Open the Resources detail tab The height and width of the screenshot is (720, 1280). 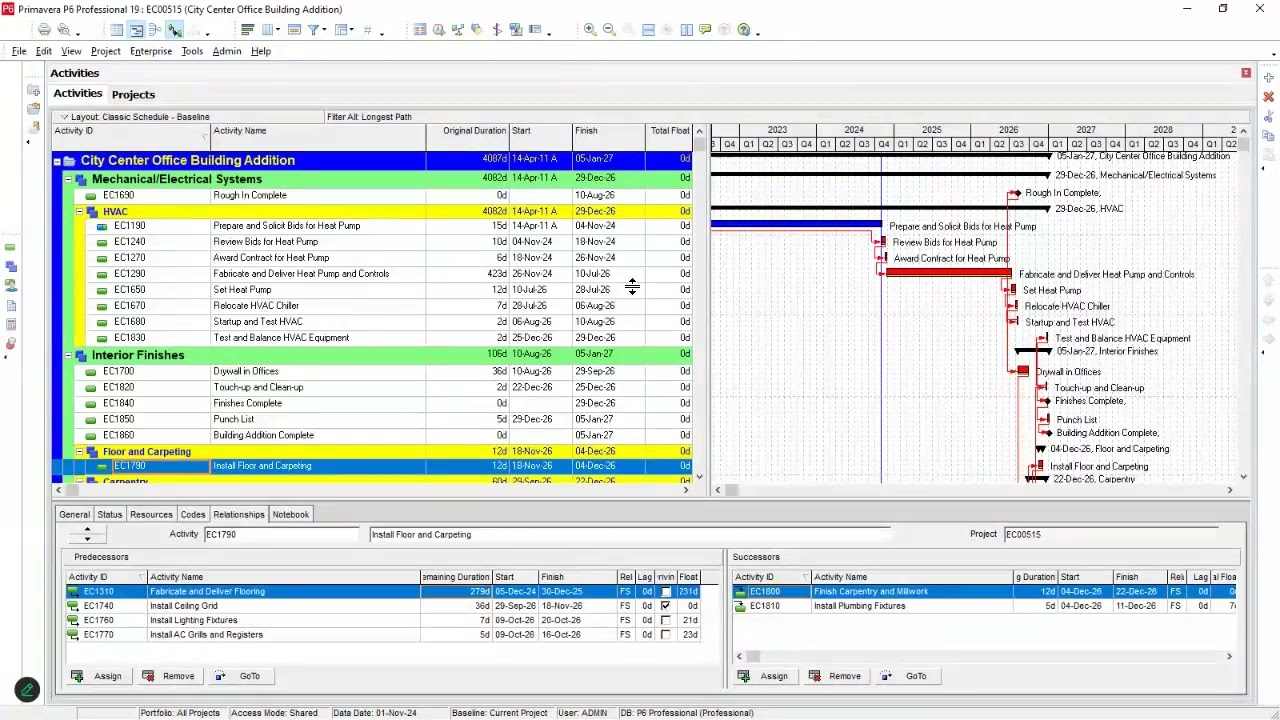click(x=151, y=515)
